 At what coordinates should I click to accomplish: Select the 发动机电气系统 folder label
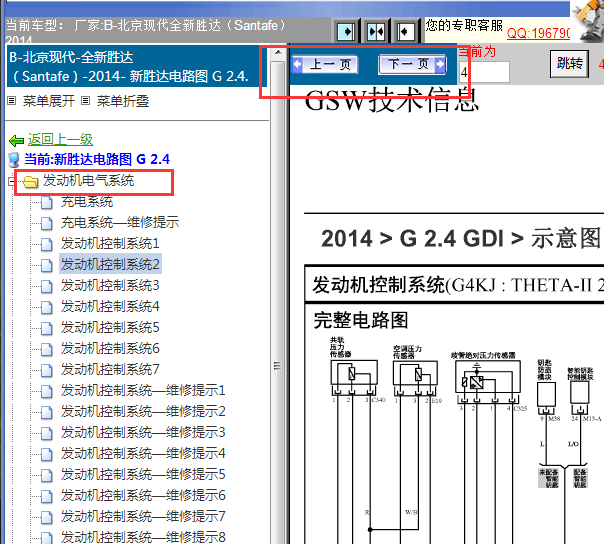88,180
